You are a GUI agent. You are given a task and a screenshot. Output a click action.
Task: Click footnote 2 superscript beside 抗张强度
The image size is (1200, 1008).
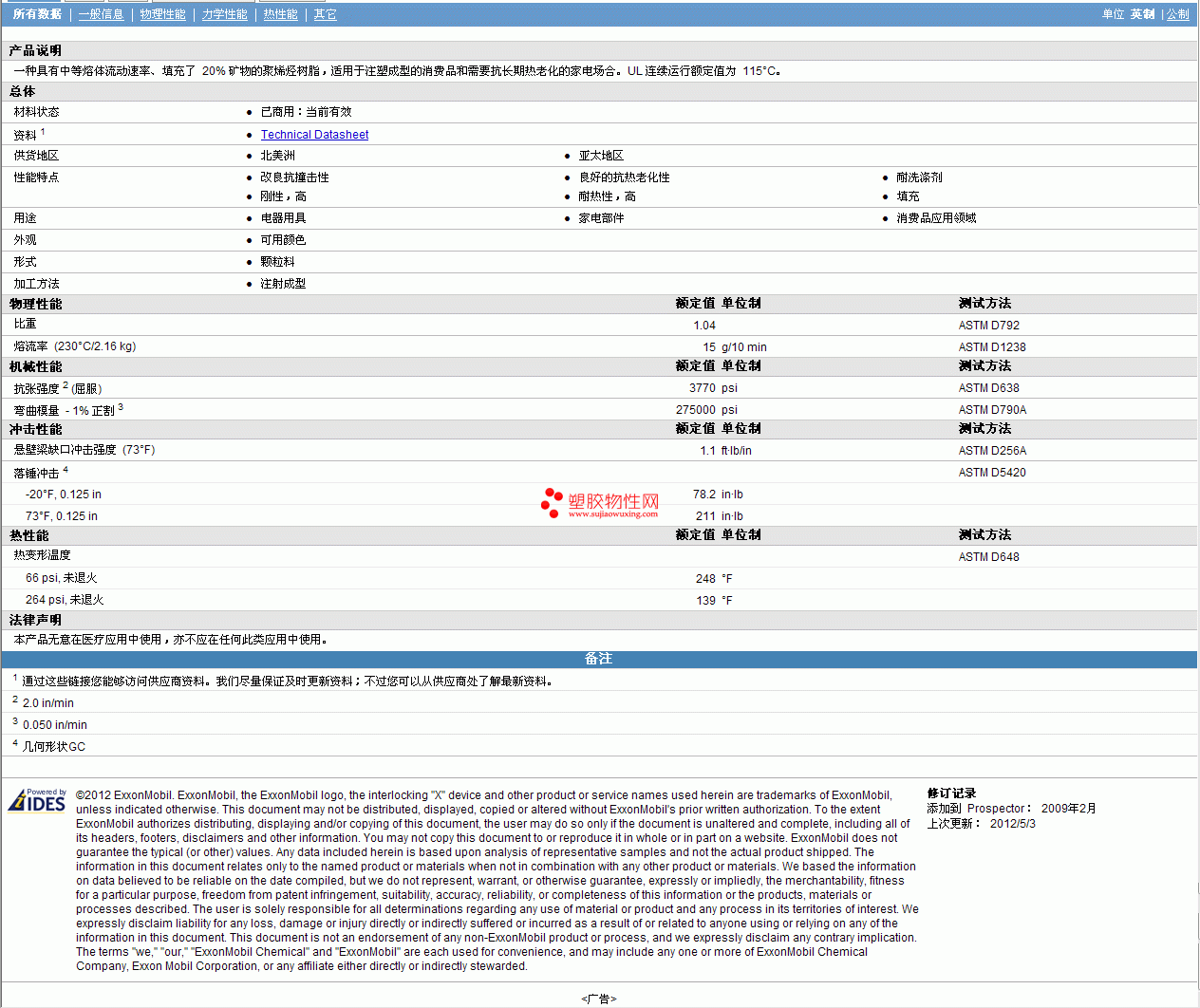tap(66, 385)
